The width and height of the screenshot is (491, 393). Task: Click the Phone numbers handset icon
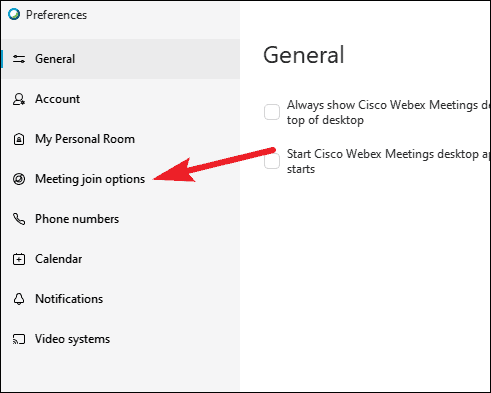19,219
